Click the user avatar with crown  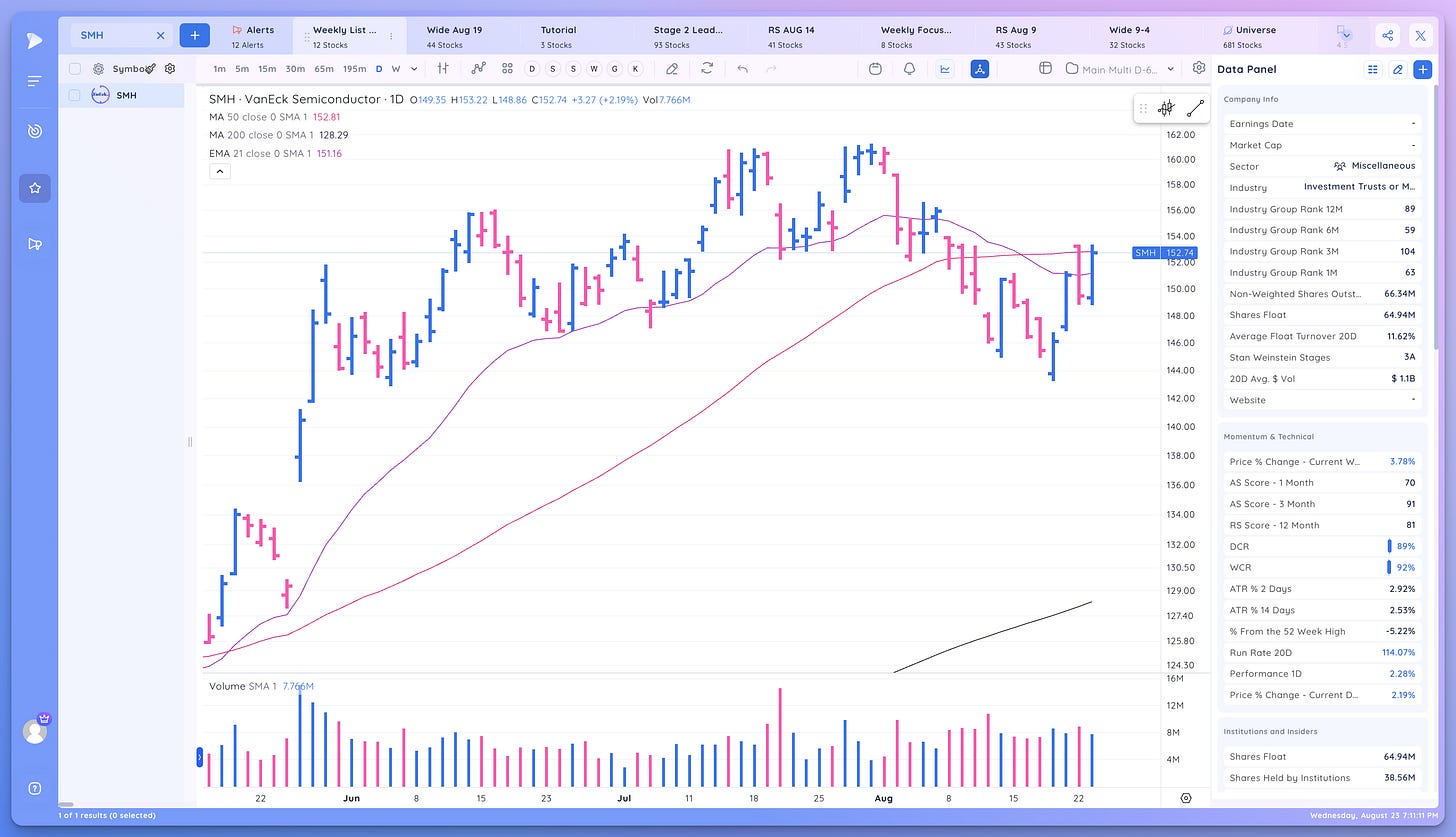point(35,731)
